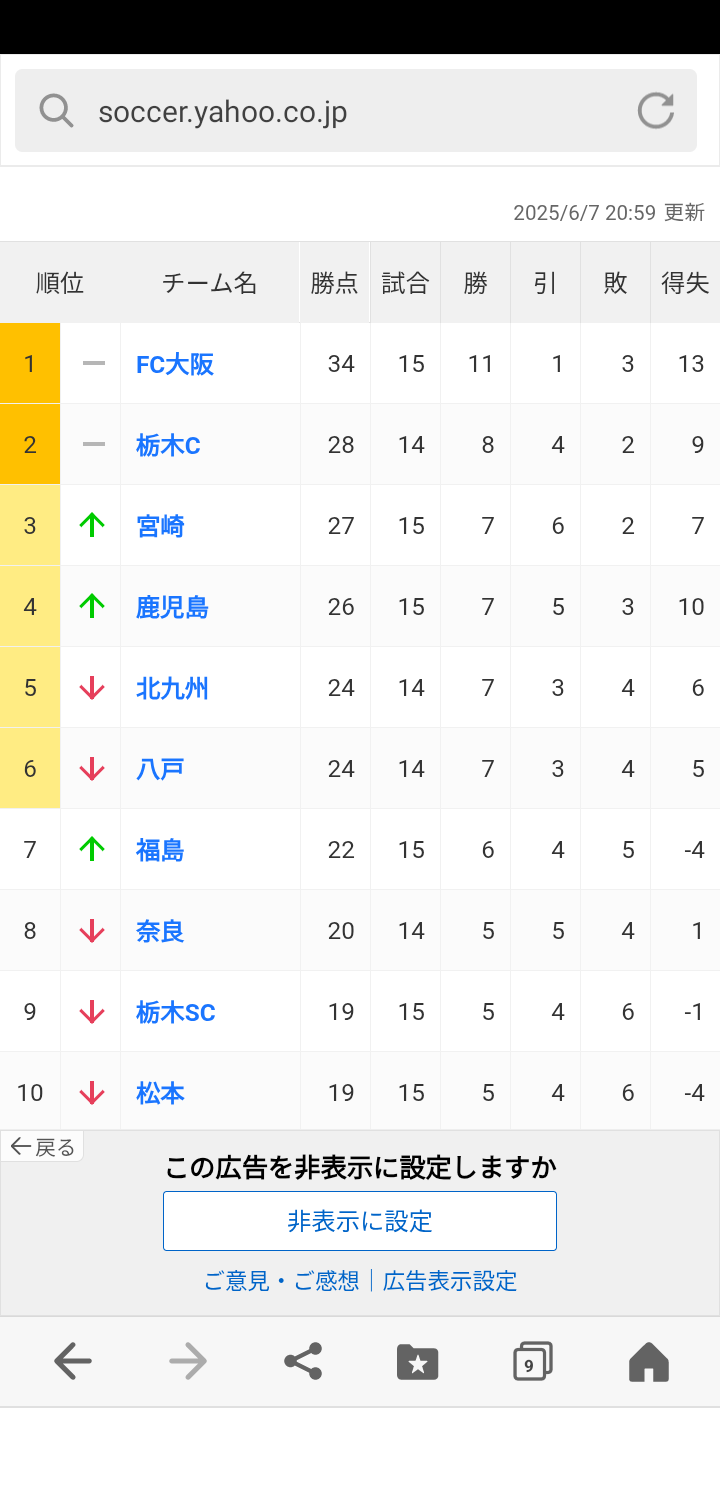The height and width of the screenshot is (1496, 720).
Task: Select the 鹿児島 team link
Action: [172, 607]
